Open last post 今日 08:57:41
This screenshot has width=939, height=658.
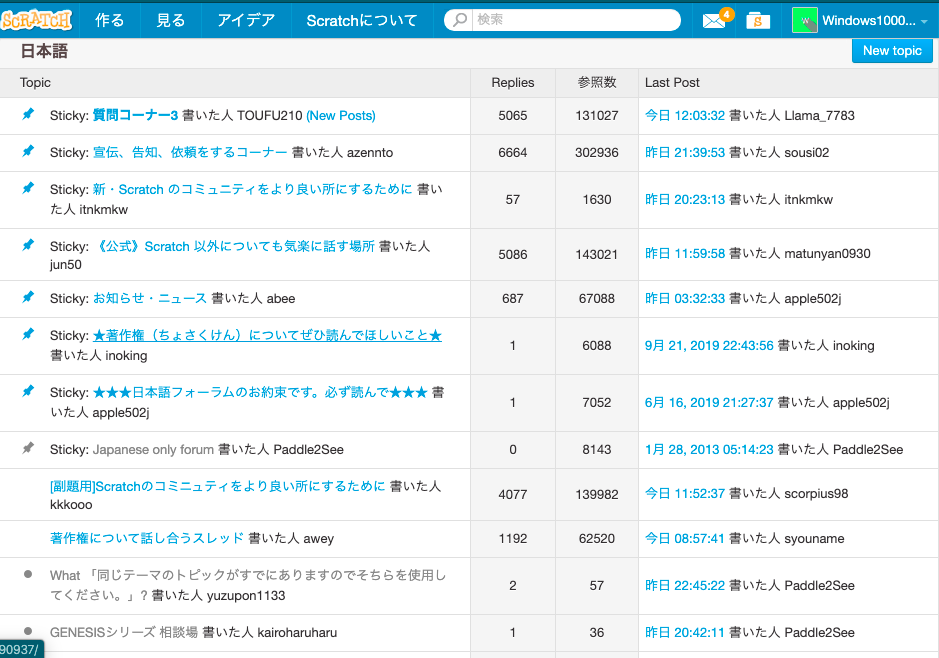click(x=684, y=539)
